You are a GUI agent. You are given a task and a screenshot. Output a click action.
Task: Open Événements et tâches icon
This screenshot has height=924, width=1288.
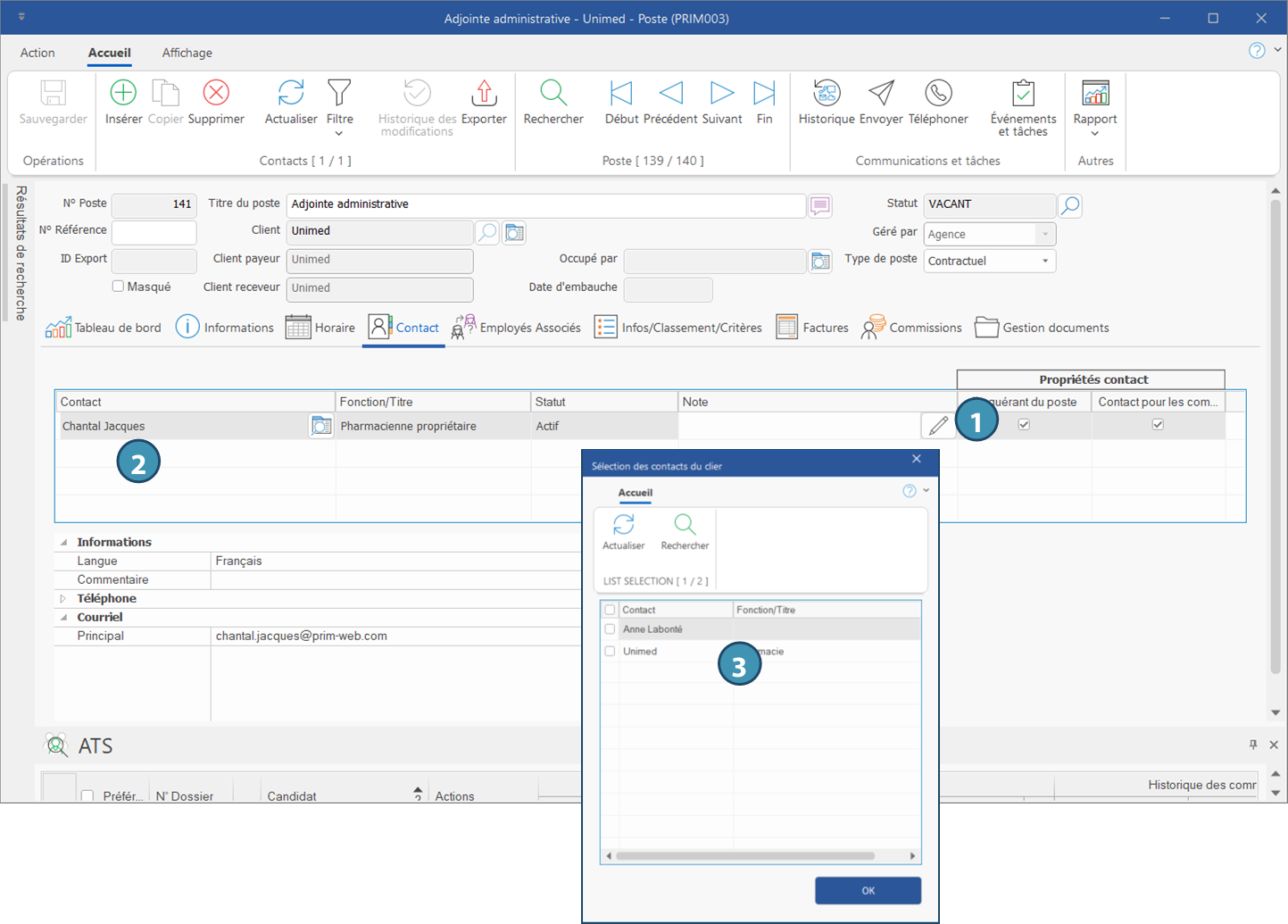point(1023,94)
